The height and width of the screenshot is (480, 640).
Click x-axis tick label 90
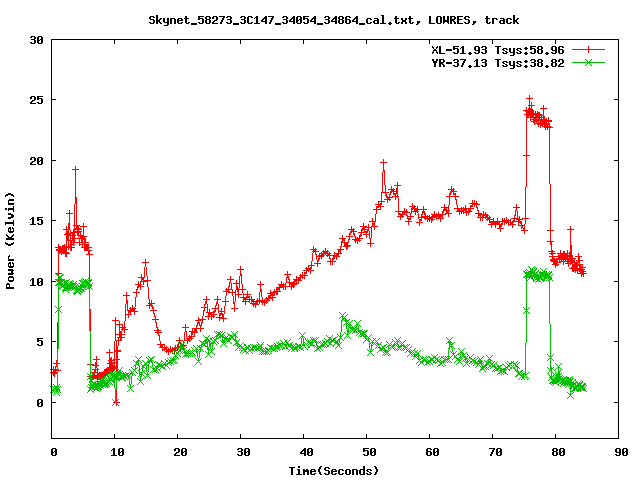pos(621,452)
